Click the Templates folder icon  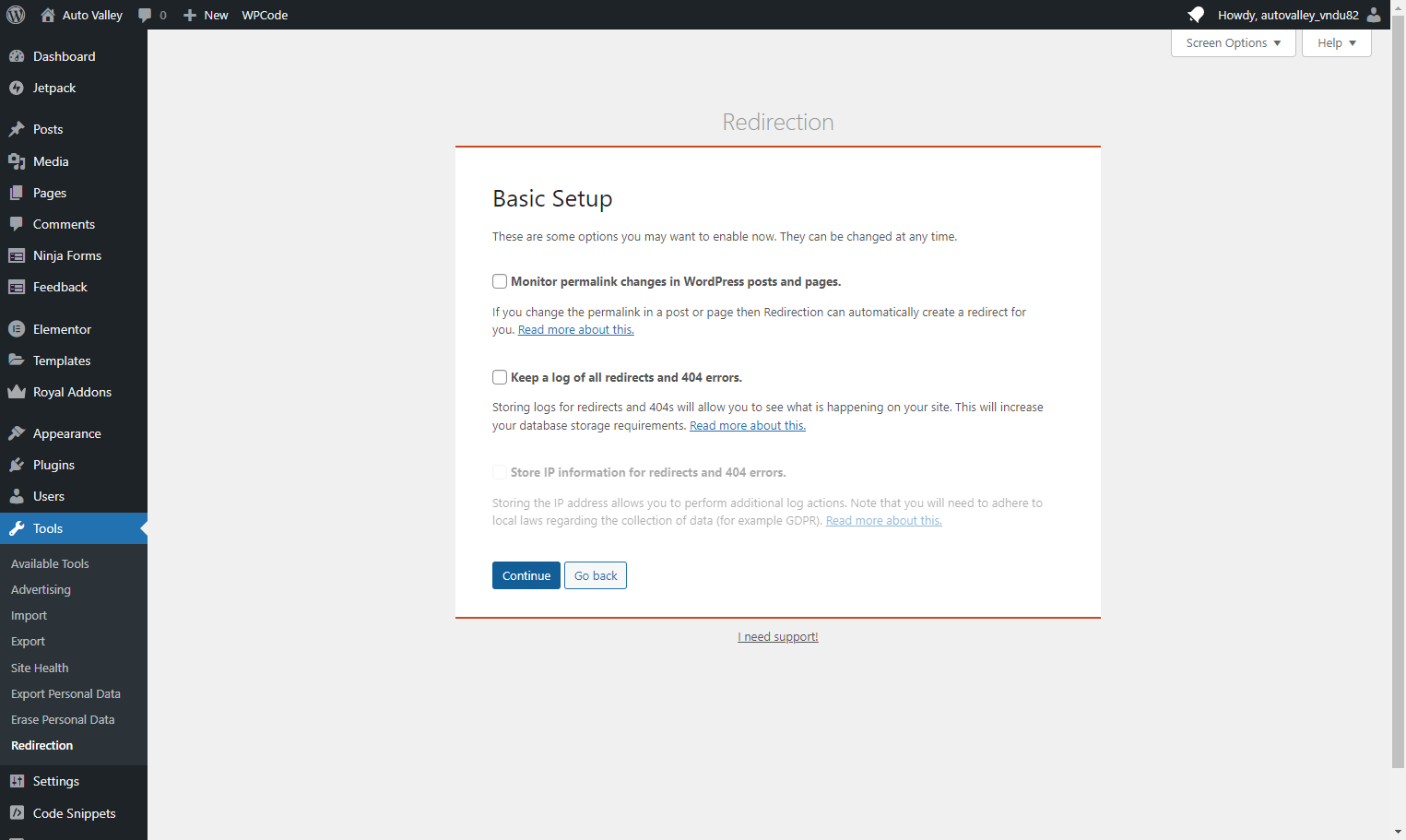click(x=17, y=361)
